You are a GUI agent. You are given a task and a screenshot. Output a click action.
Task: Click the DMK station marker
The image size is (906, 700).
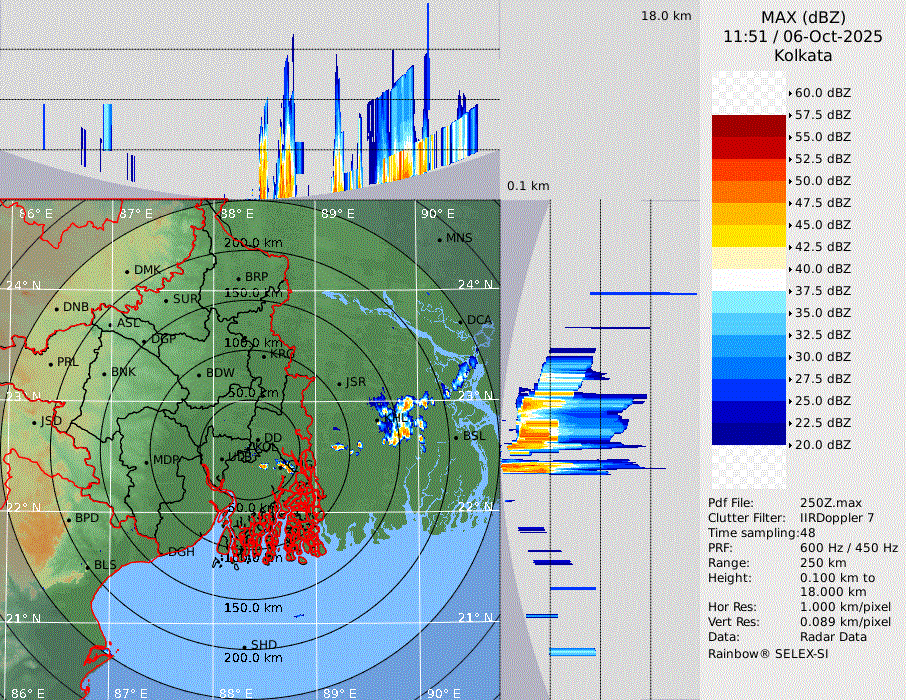(x=127, y=271)
